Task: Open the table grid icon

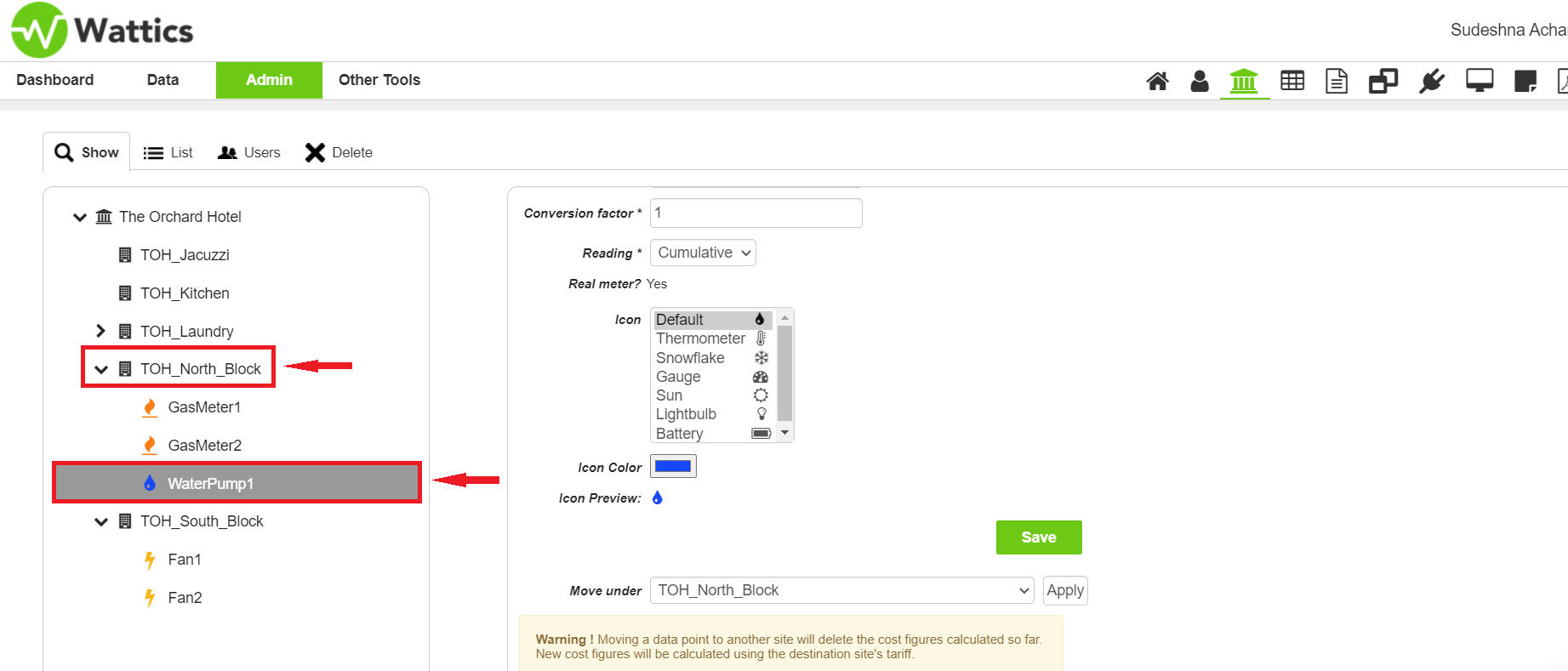Action: coord(1292,81)
